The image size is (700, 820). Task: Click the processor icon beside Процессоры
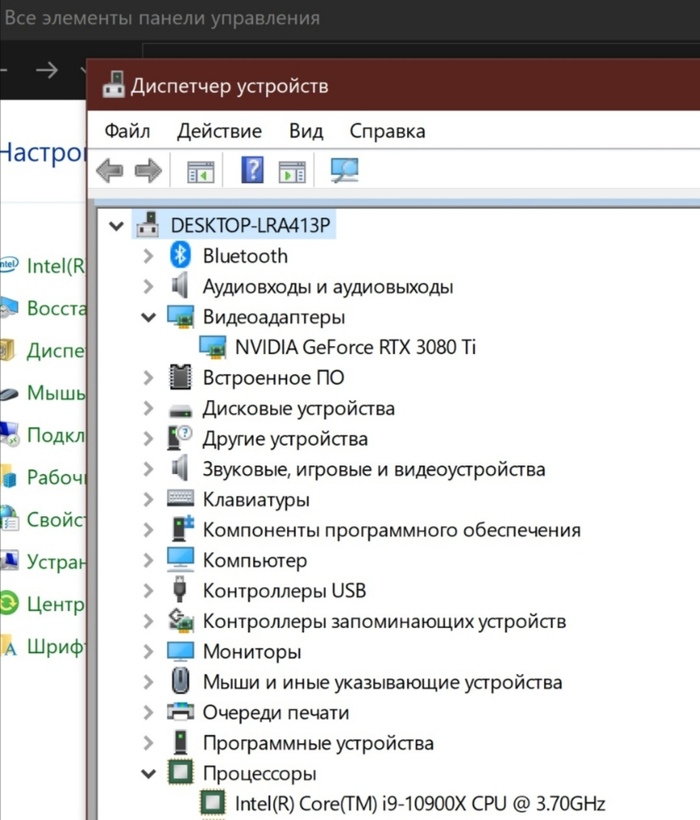[x=180, y=772]
